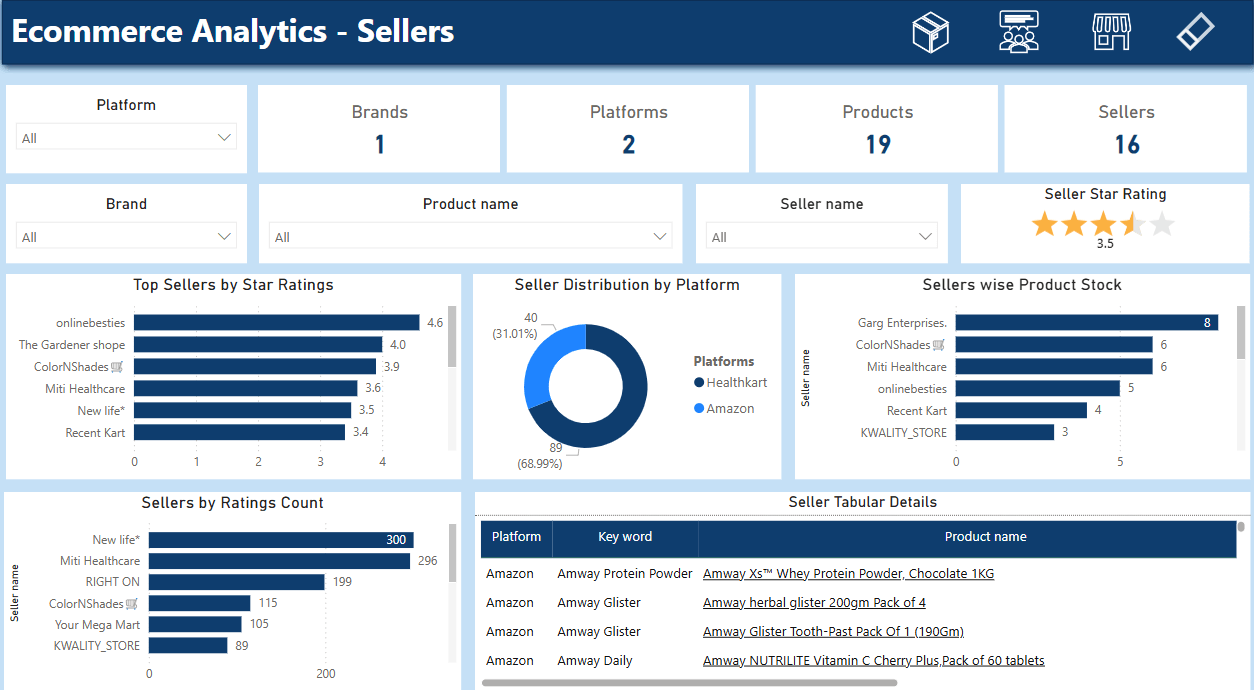This screenshot has height=690, width=1254.
Task: Click the products box icon in the header
Action: [x=930, y=31]
